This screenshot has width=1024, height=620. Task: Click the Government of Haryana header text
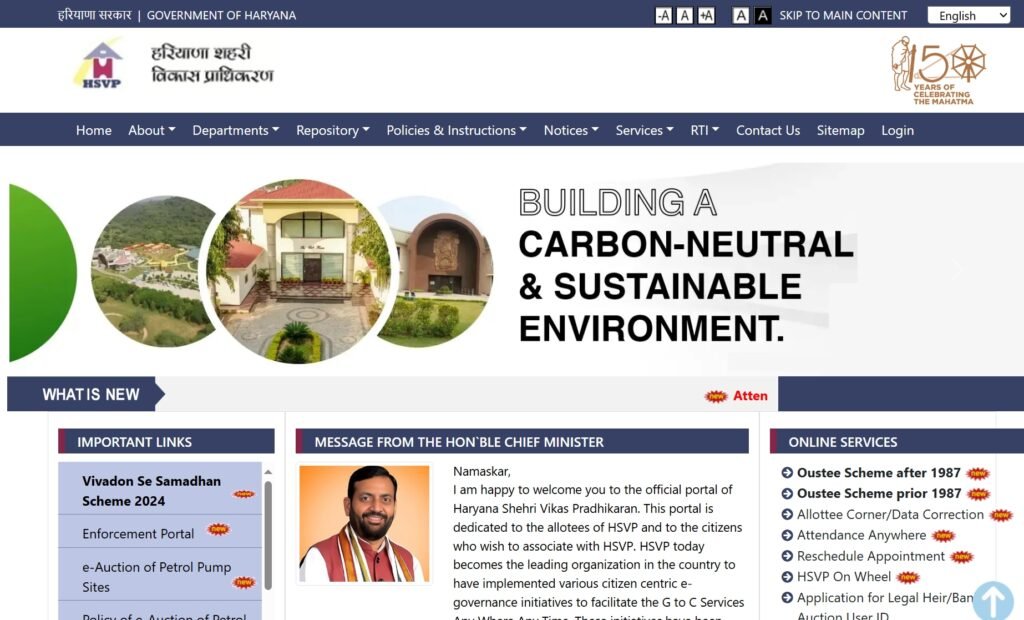(221, 15)
